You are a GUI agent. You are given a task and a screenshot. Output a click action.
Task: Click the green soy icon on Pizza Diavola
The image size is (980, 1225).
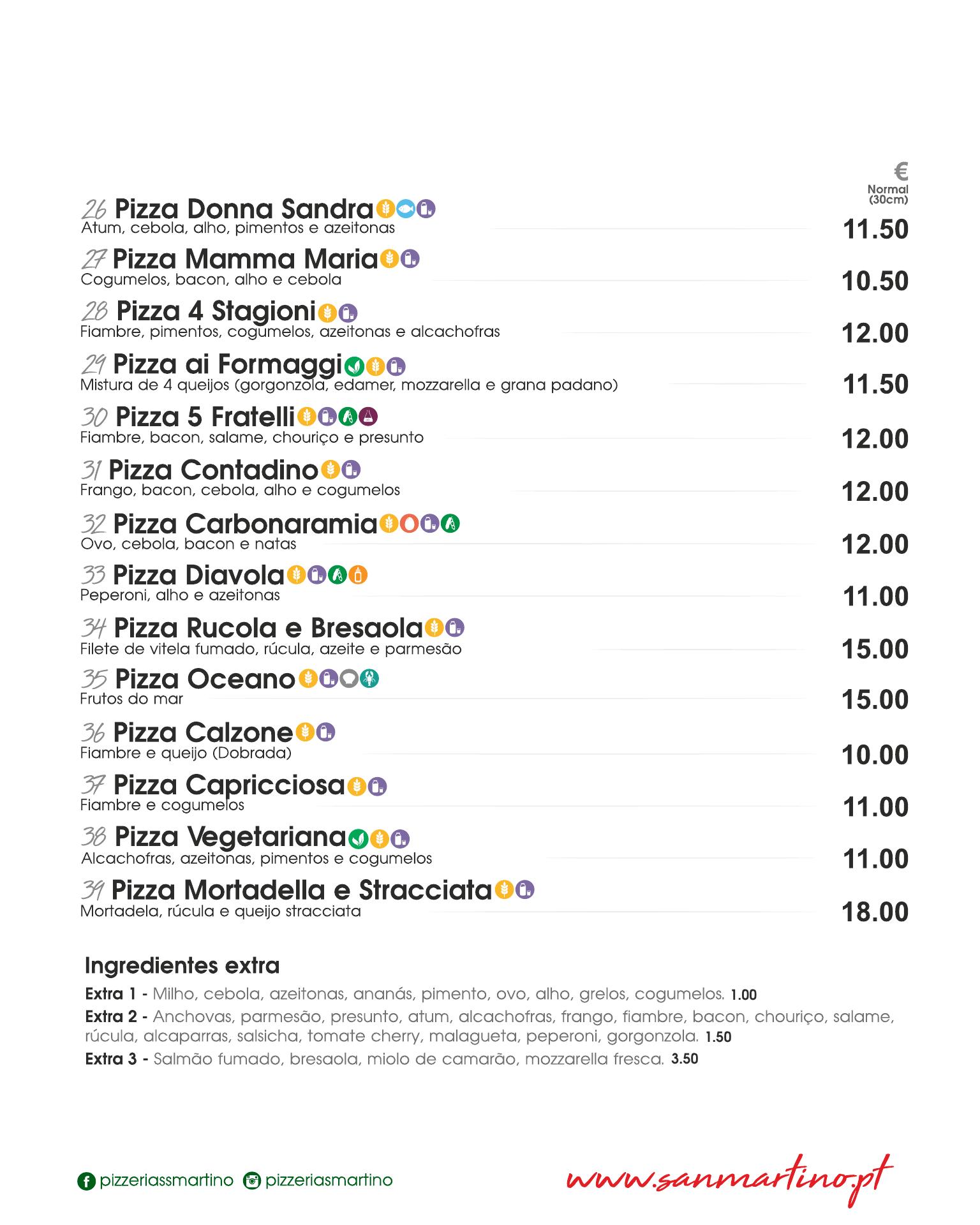pyautogui.click(x=338, y=575)
